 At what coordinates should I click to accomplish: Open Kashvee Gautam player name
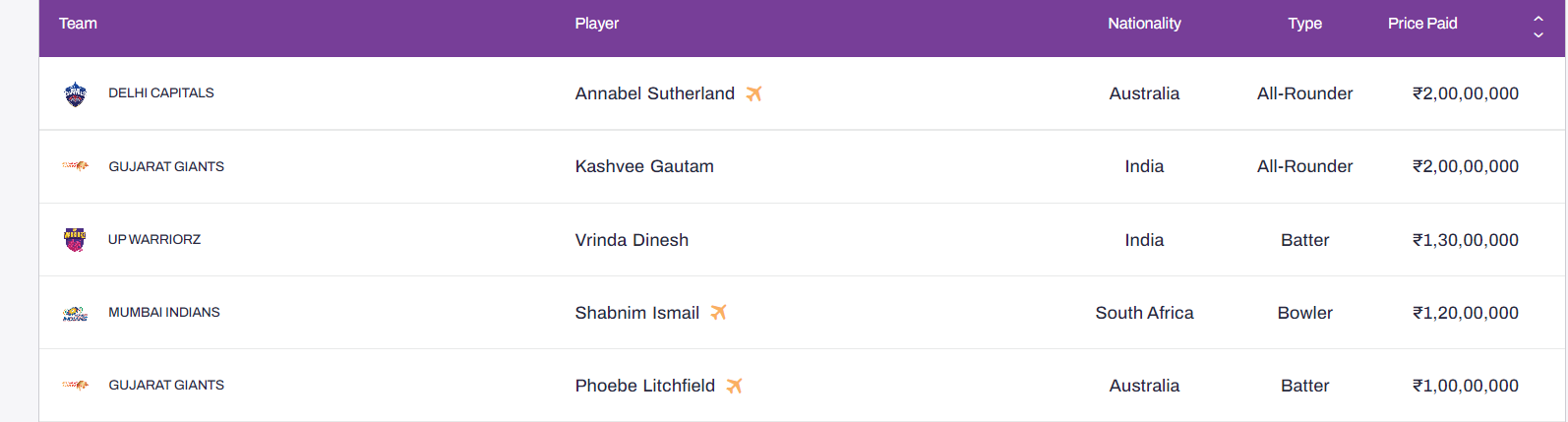tap(644, 166)
